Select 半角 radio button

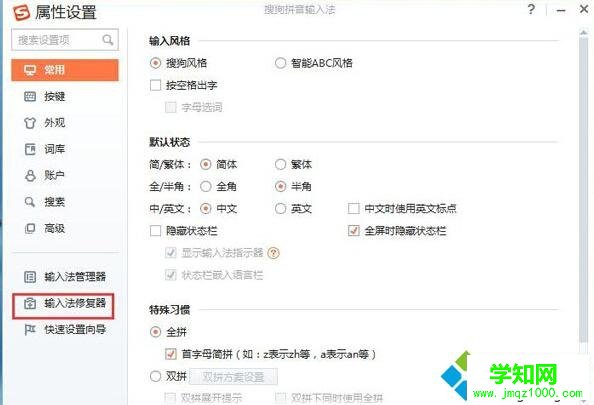[280, 186]
